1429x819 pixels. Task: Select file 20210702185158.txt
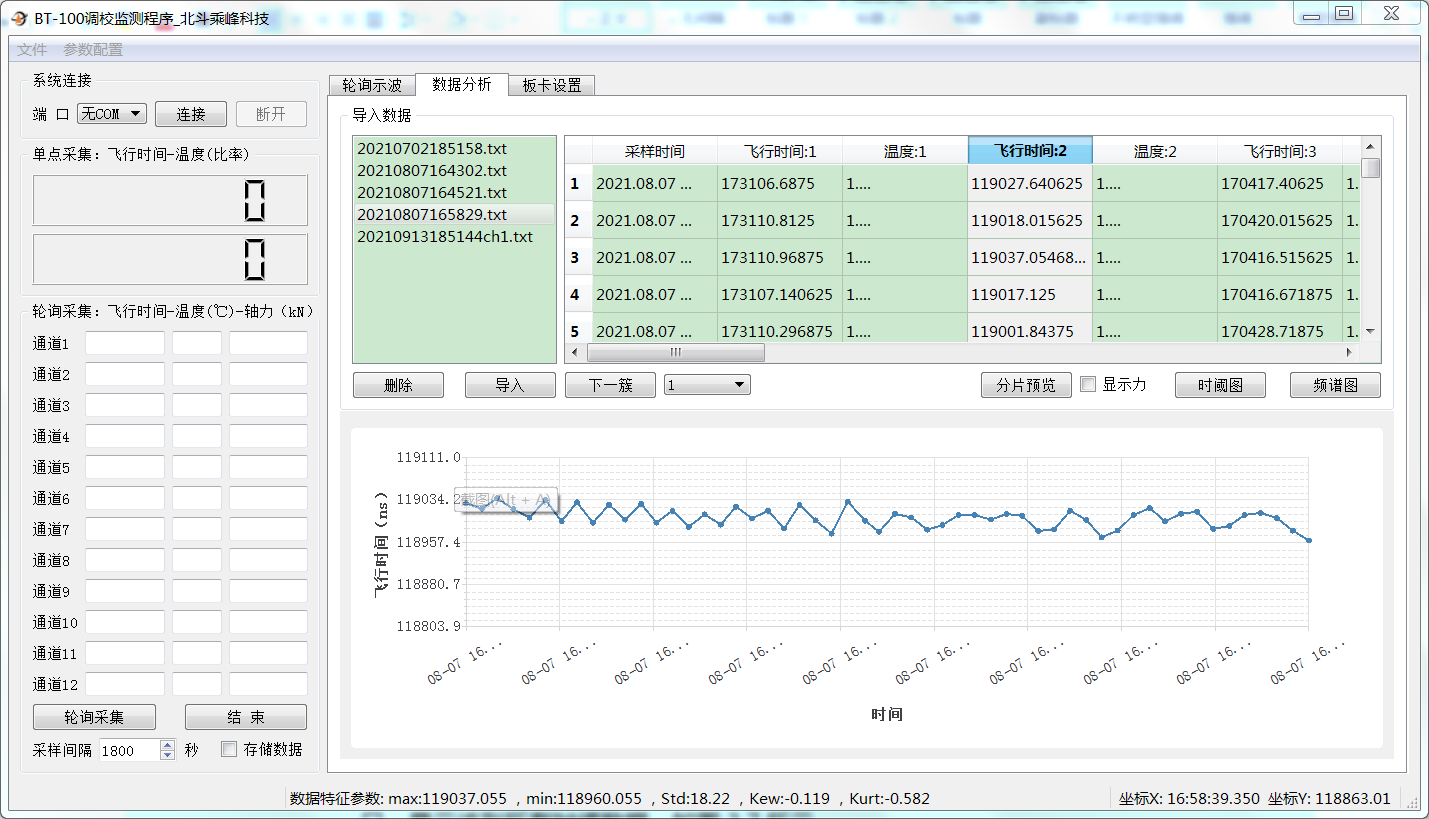click(454, 149)
